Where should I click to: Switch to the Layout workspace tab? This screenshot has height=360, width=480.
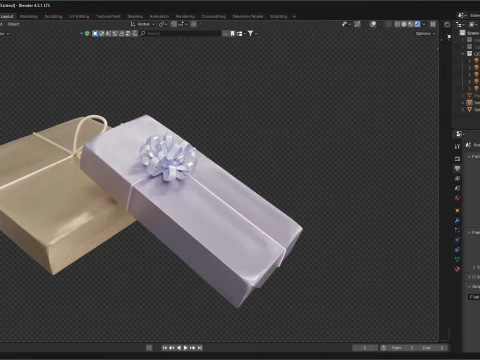pyautogui.click(x=7, y=16)
